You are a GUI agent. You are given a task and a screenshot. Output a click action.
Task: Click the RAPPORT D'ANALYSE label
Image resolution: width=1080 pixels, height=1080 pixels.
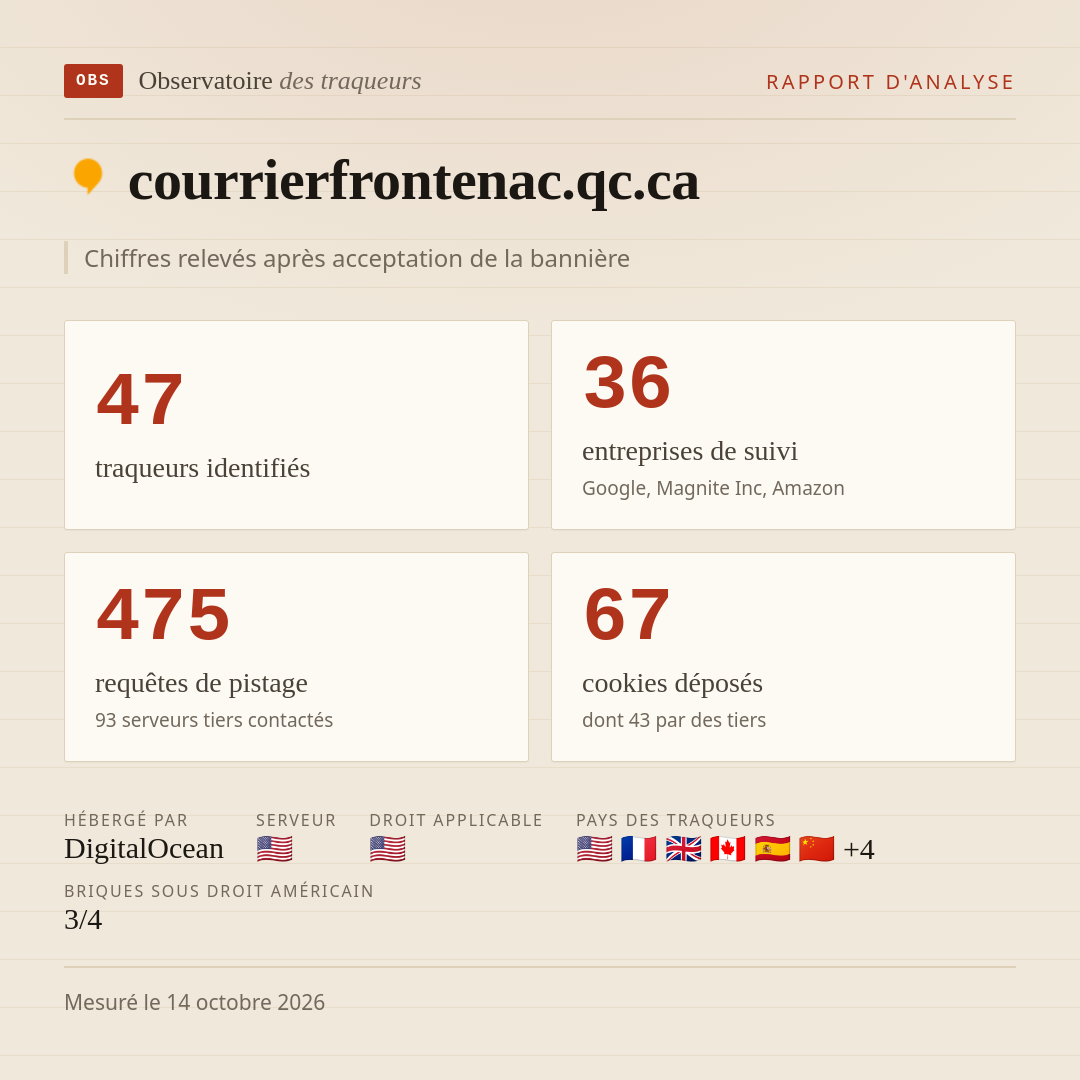click(x=891, y=82)
